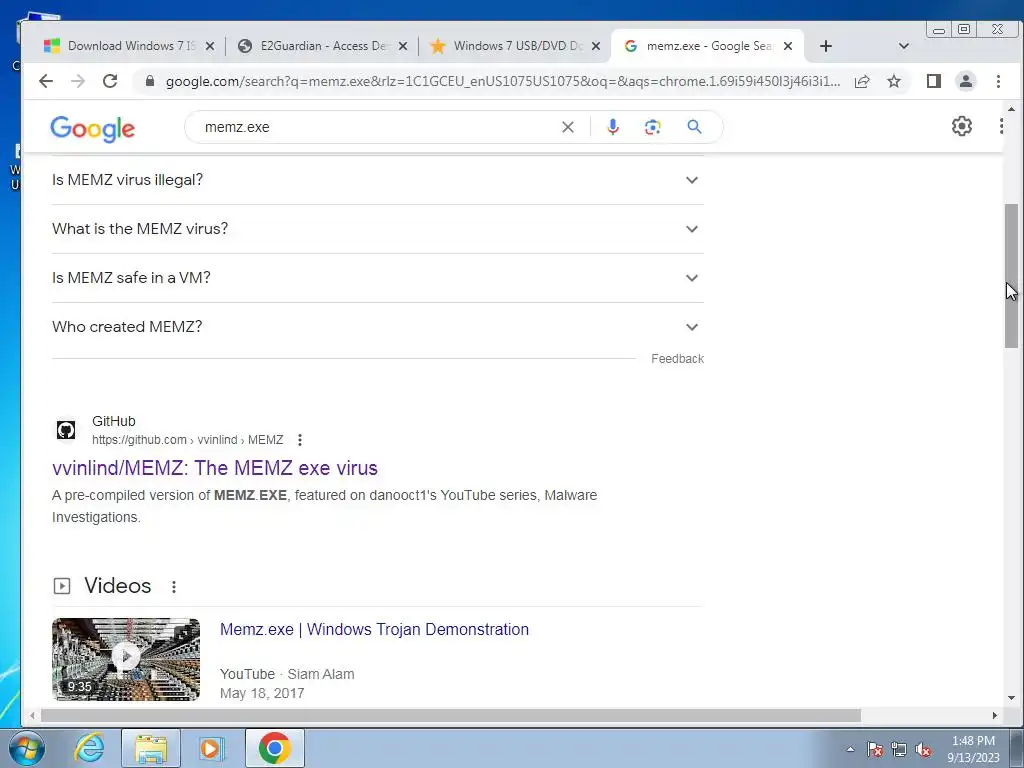
Task: Open the Chrome side panel
Action: point(934,81)
